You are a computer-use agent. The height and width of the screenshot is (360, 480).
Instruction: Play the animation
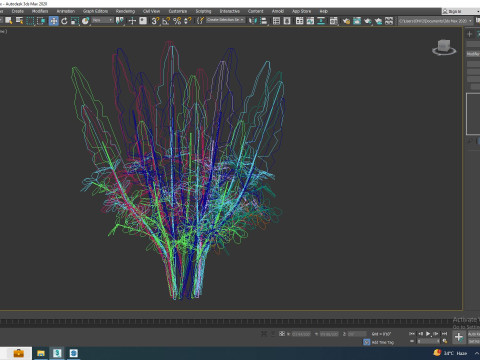pyautogui.click(x=428, y=334)
